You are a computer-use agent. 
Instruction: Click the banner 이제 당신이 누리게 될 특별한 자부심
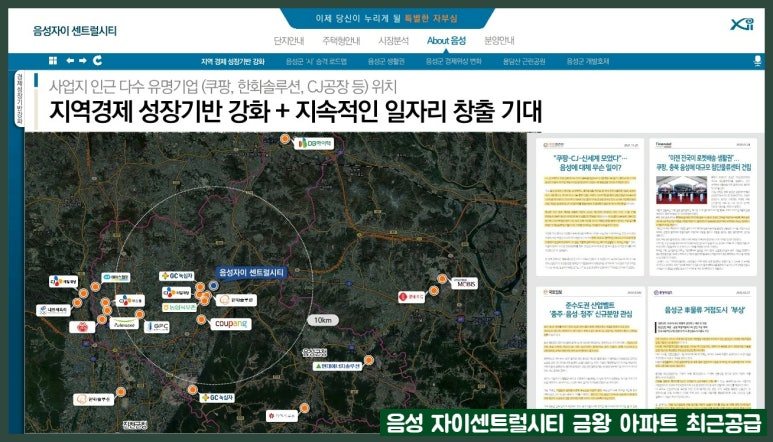(386, 19)
